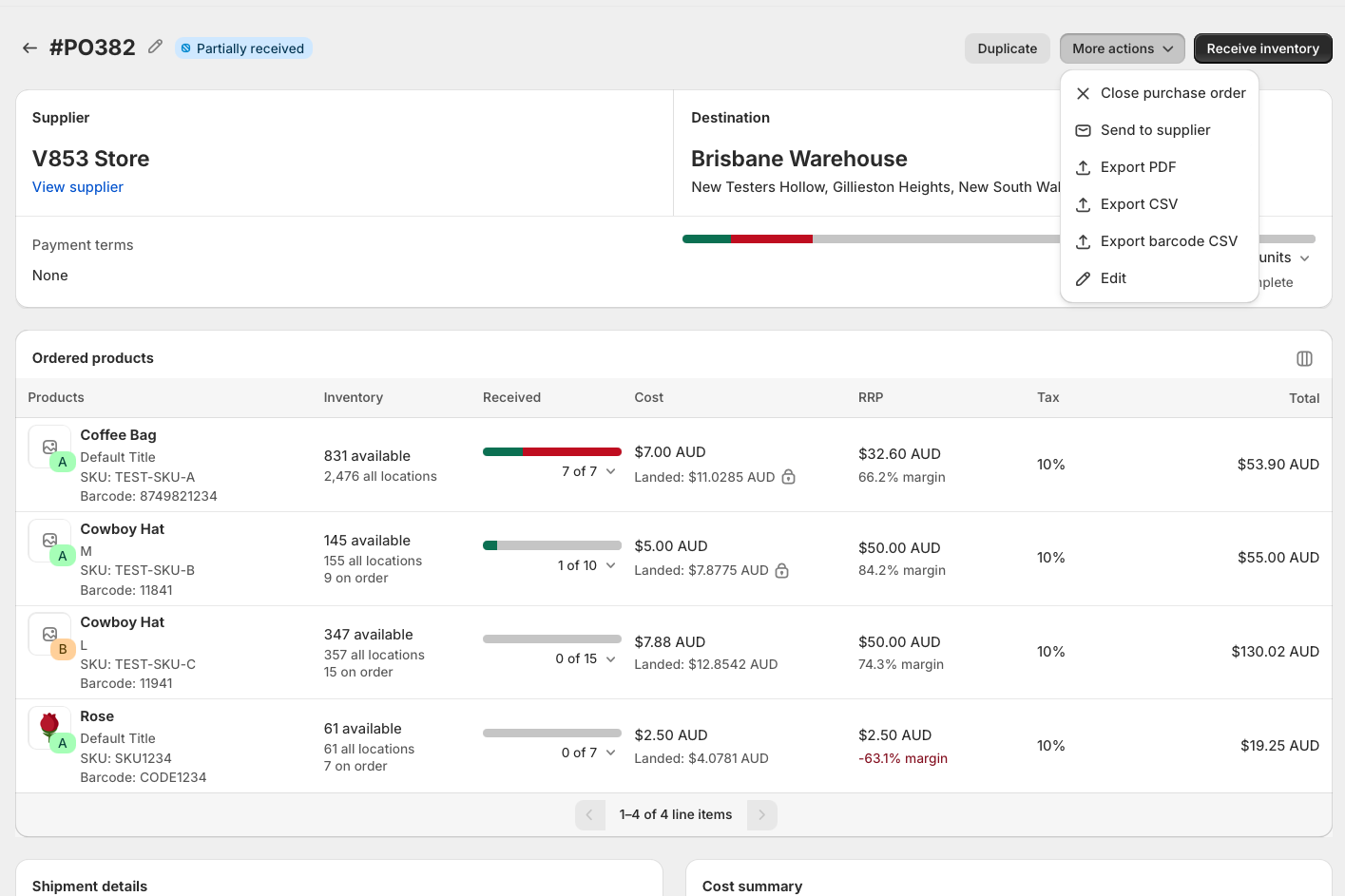This screenshot has width=1345, height=896.
Task: Open the View supplier link
Action: (x=78, y=187)
